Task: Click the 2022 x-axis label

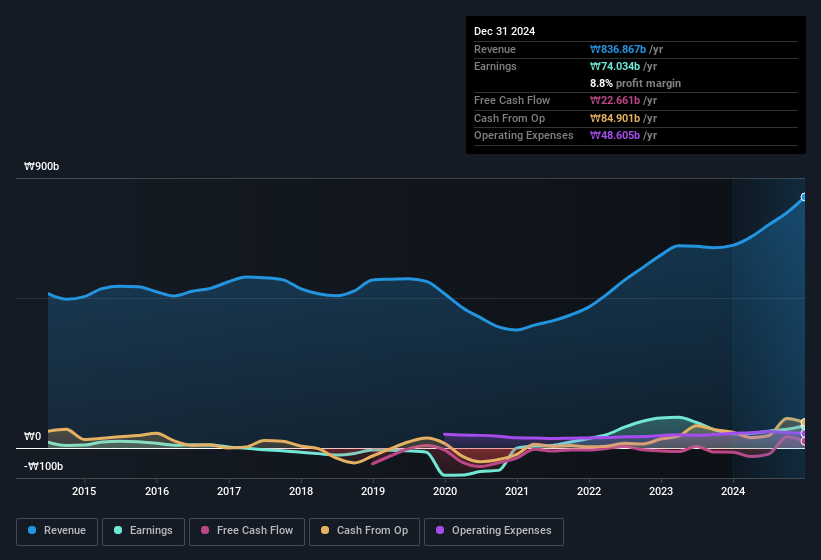Action: tap(589, 491)
